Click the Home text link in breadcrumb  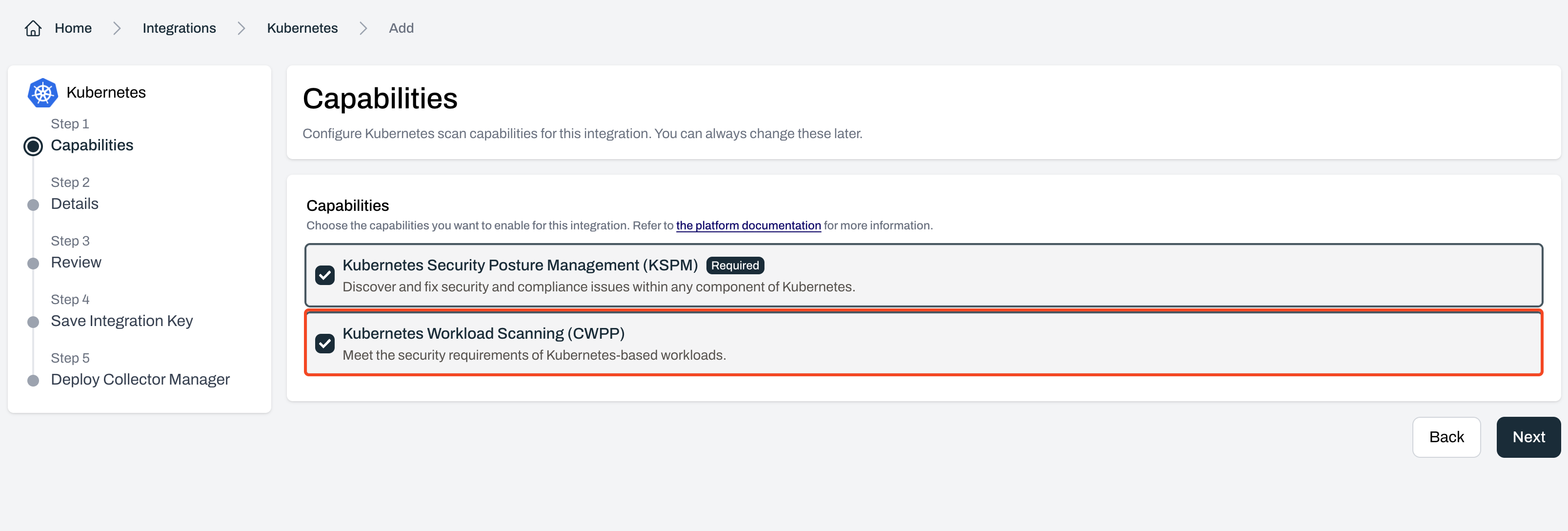(73, 28)
